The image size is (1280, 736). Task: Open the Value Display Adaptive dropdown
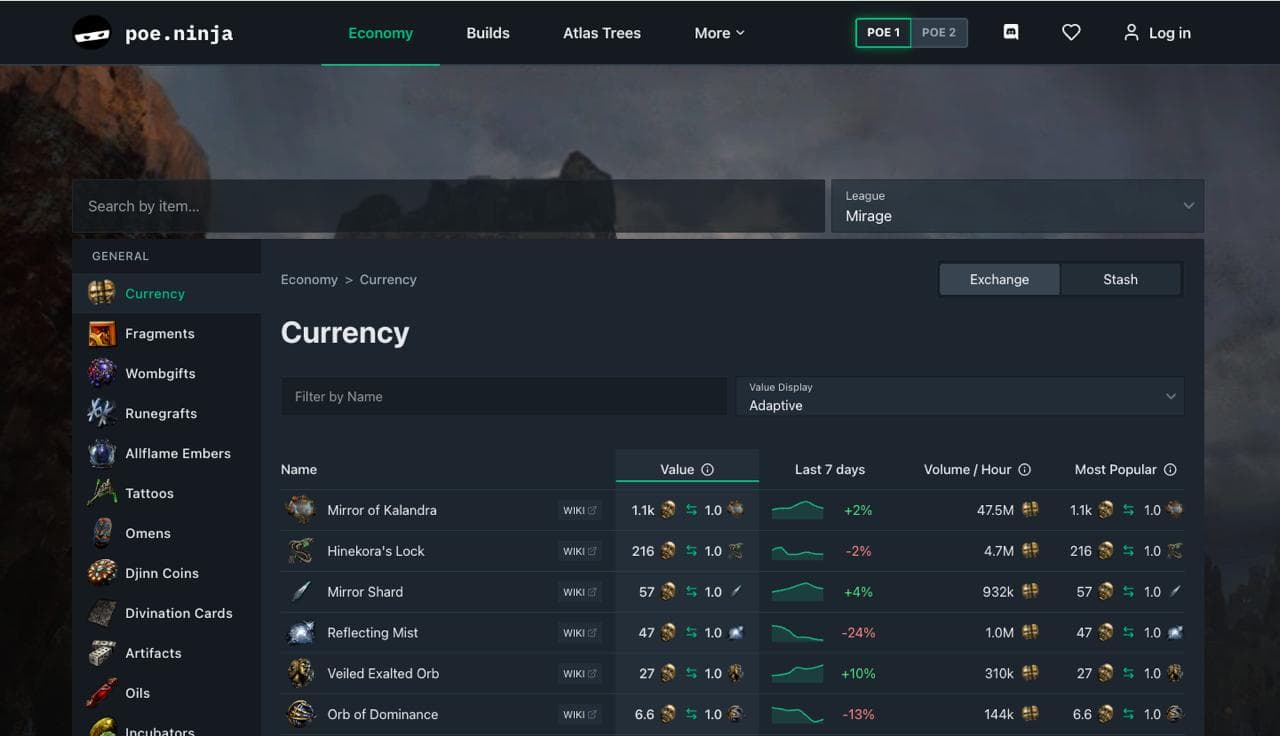point(960,396)
